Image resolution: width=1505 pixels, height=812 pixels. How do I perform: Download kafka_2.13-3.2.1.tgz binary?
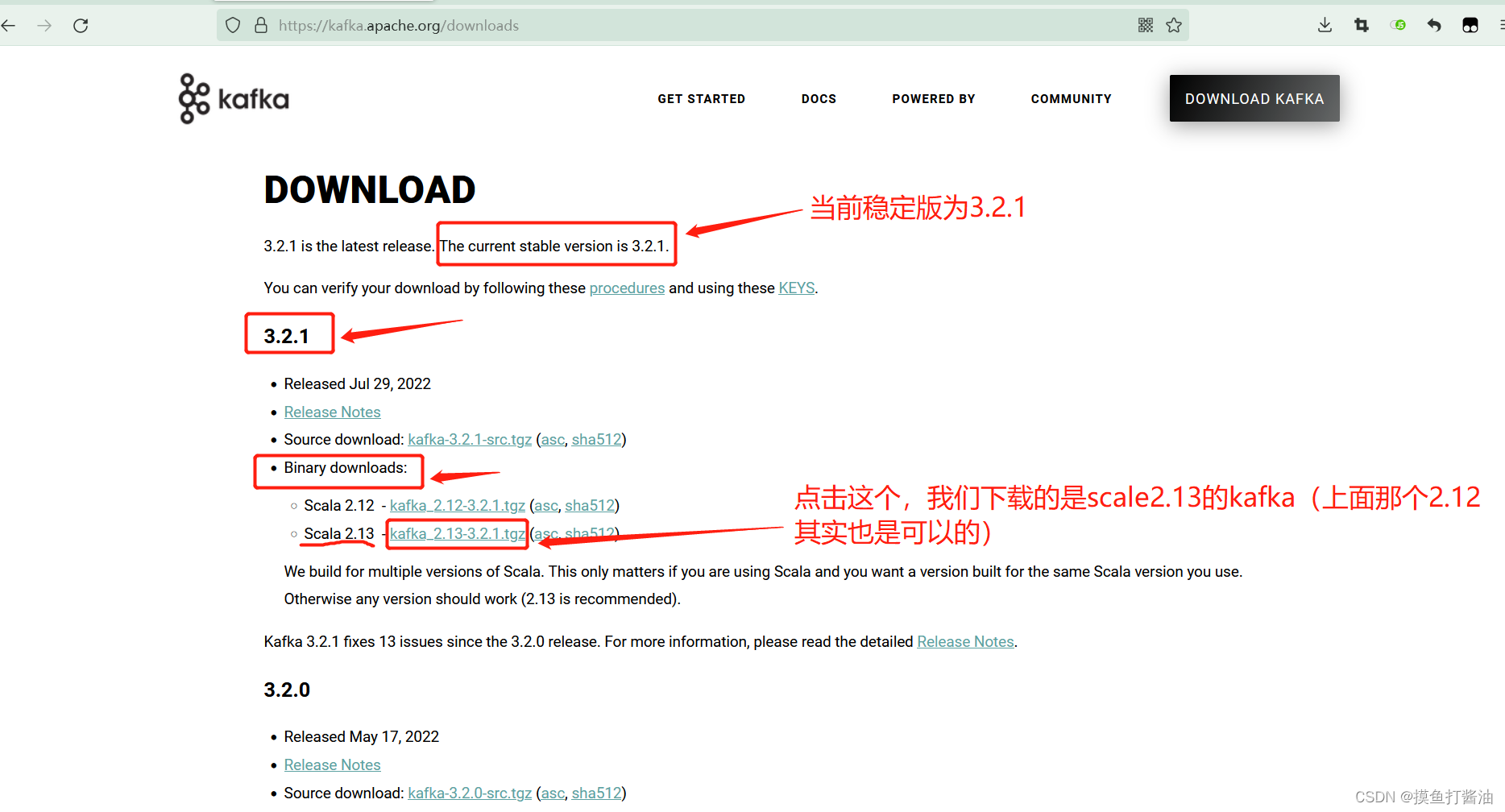(x=458, y=534)
